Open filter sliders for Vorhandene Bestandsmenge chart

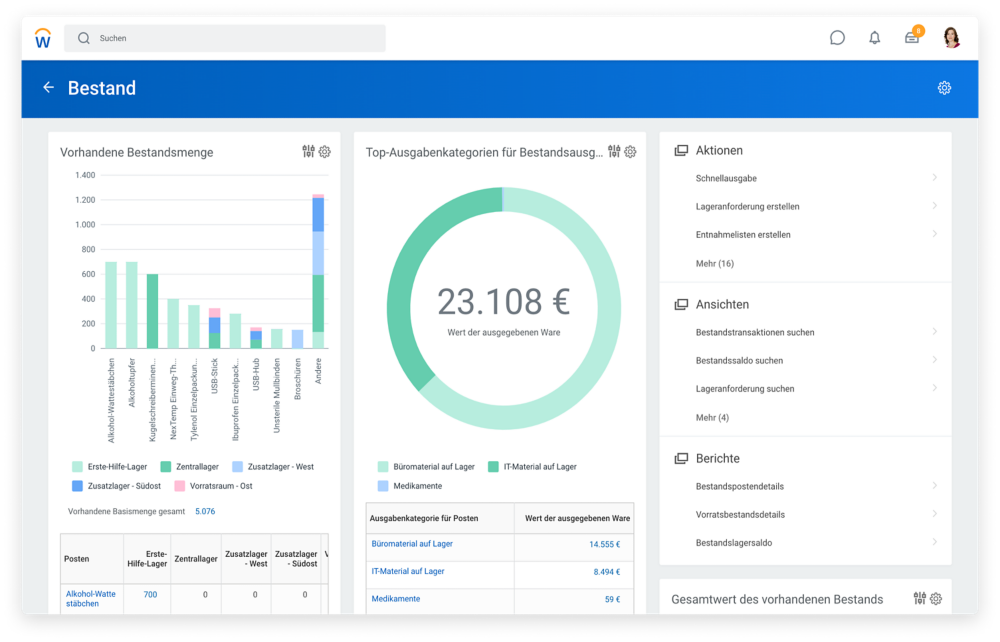[308, 152]
